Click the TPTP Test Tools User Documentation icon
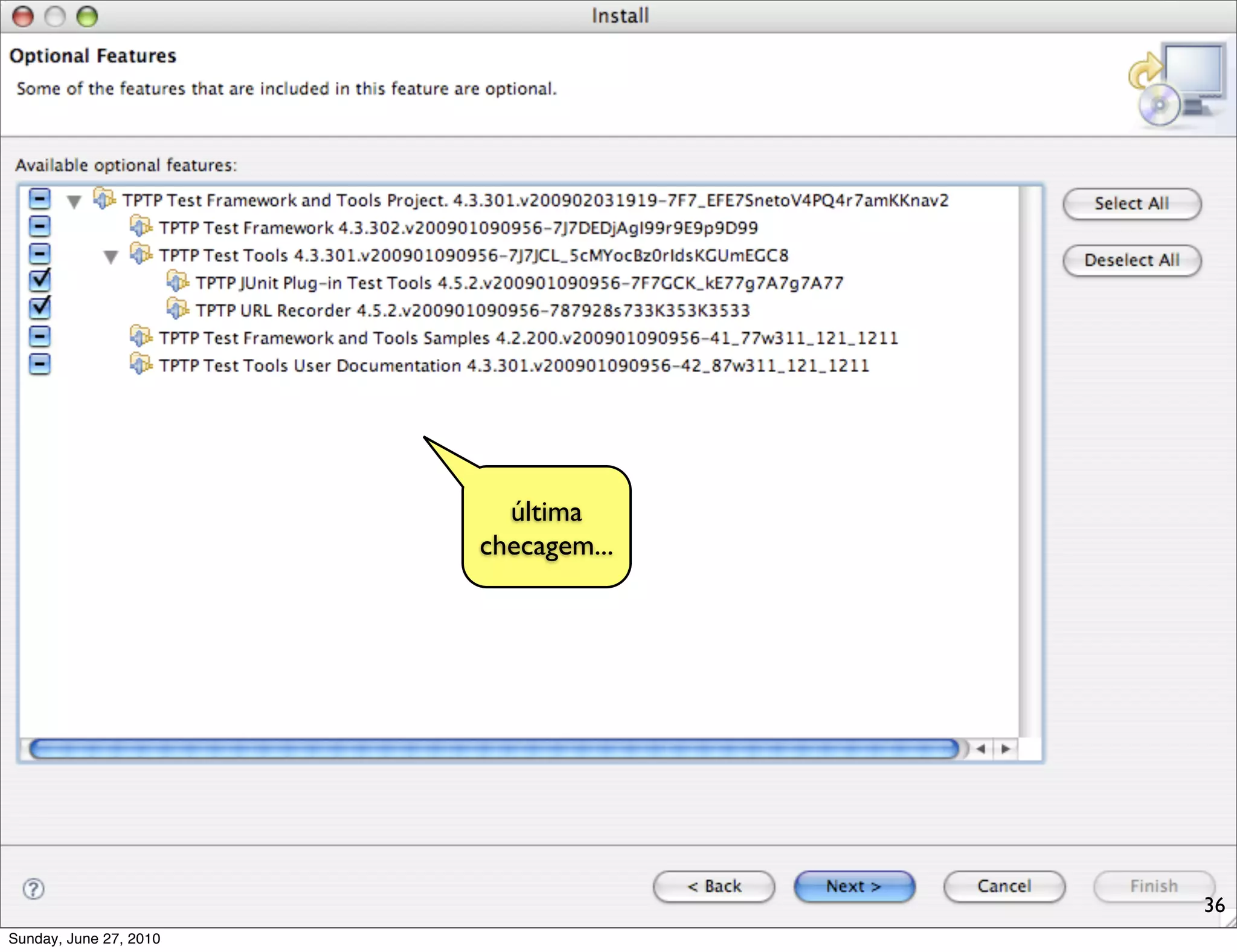The image size is (1237, 952). click(140, 365)
